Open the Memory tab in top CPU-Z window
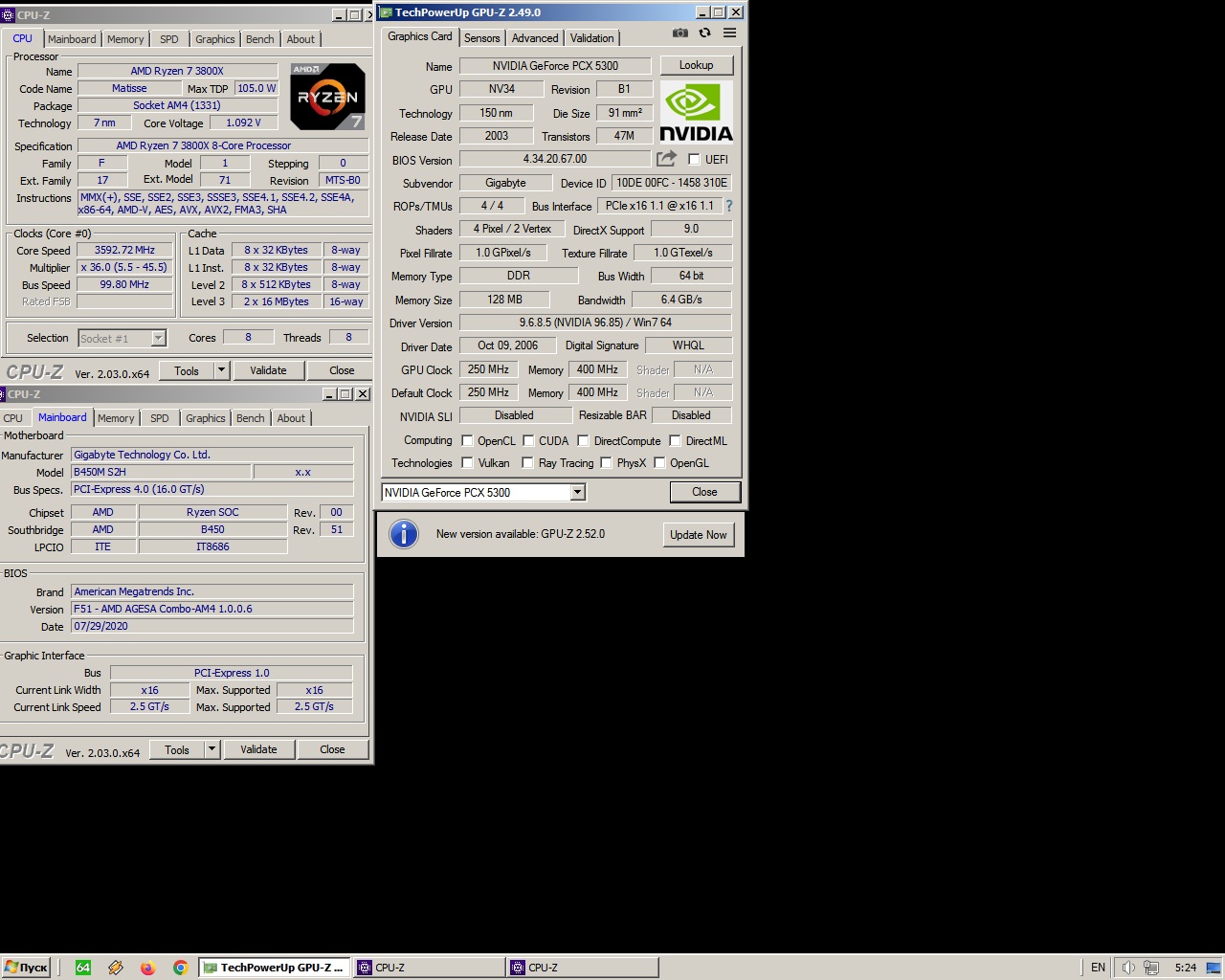1225x980 pixels. (125, 39)
